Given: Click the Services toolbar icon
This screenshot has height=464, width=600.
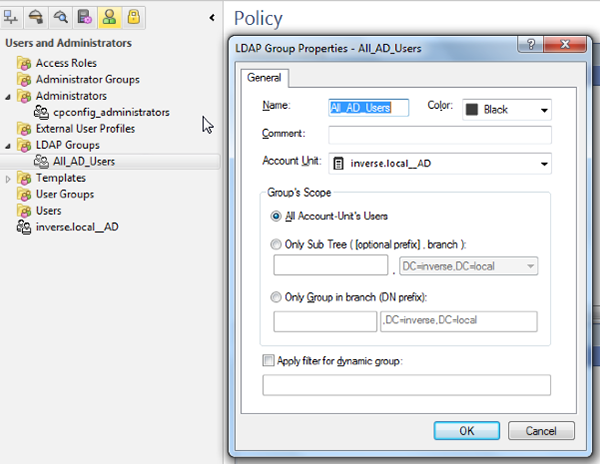Looking at the screenshot, I should [37, 17].
